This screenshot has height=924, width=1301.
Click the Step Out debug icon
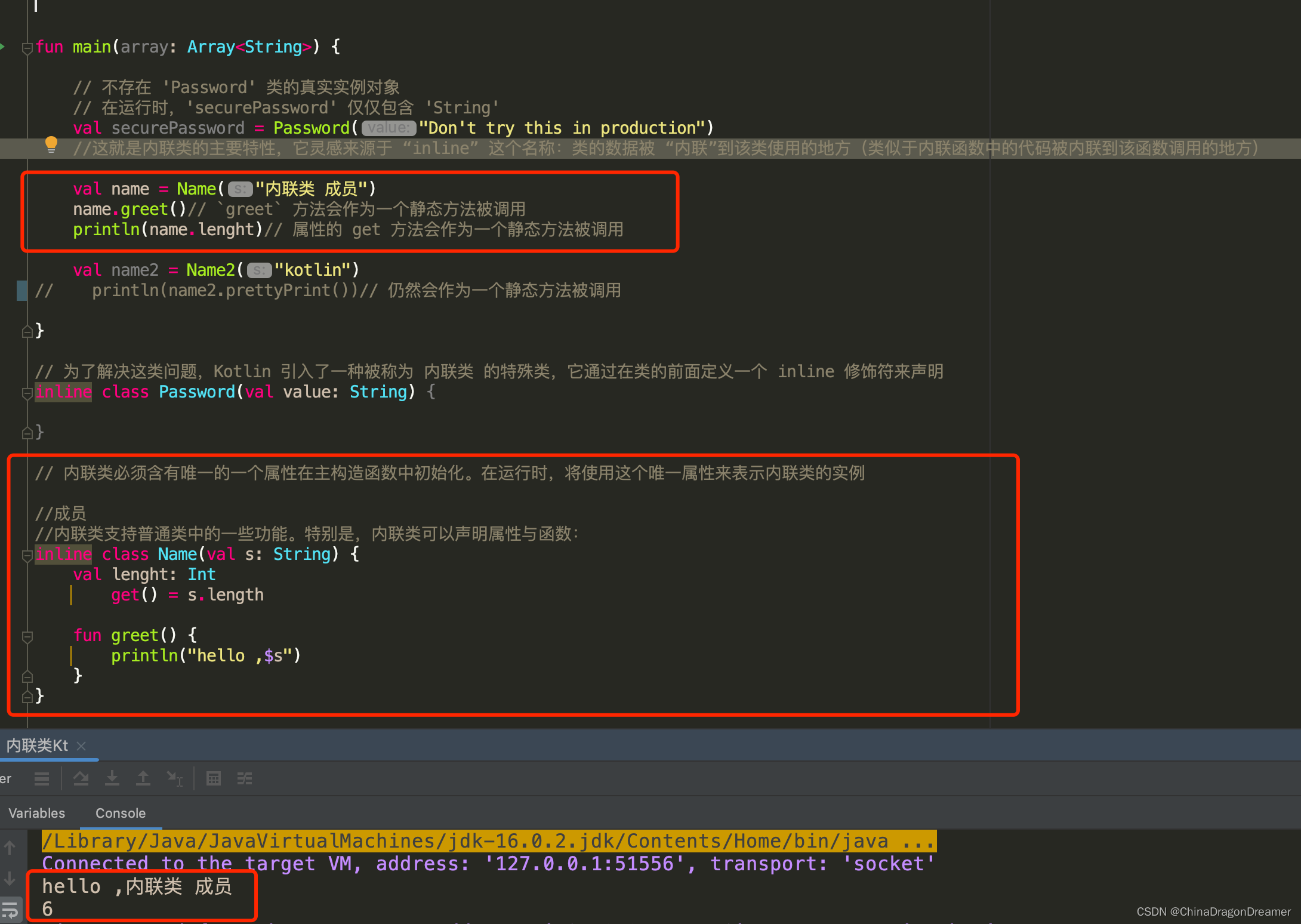click(143, 778)
